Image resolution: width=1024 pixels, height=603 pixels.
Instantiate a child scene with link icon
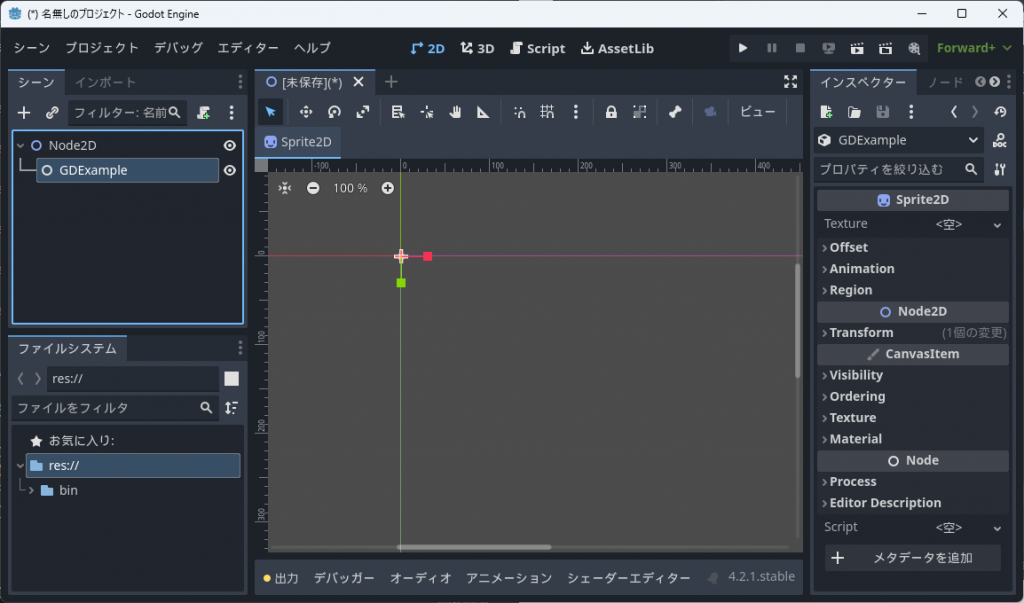[x=52, y=112]
